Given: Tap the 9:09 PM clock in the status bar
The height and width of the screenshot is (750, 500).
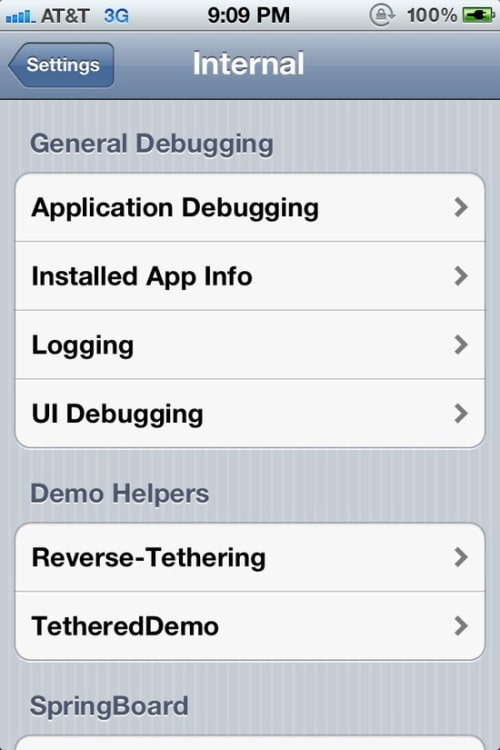Looking at the screenshot, I should (248, 15).
